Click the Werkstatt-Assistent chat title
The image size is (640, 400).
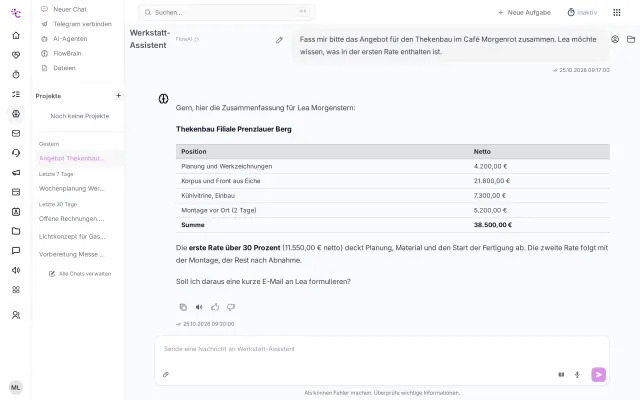(150, 39)
